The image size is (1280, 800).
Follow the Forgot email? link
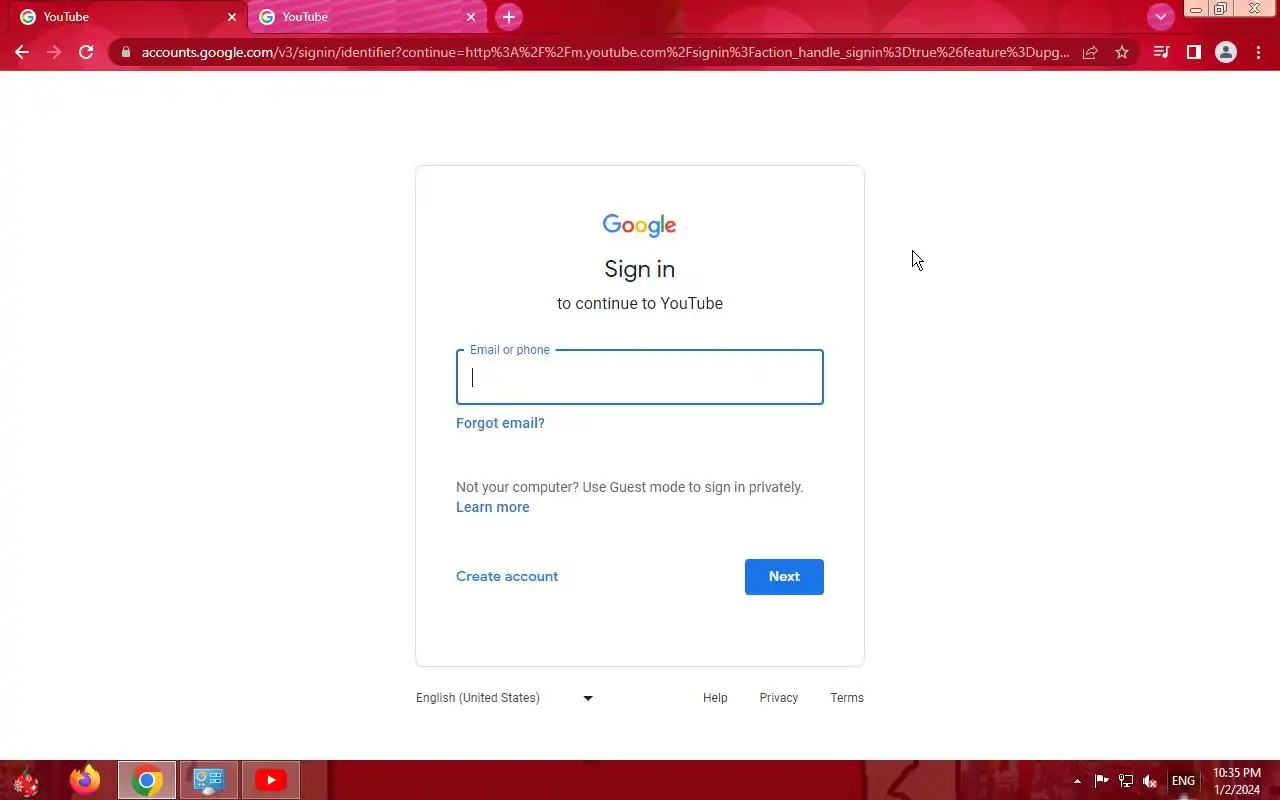click(500, 423)
